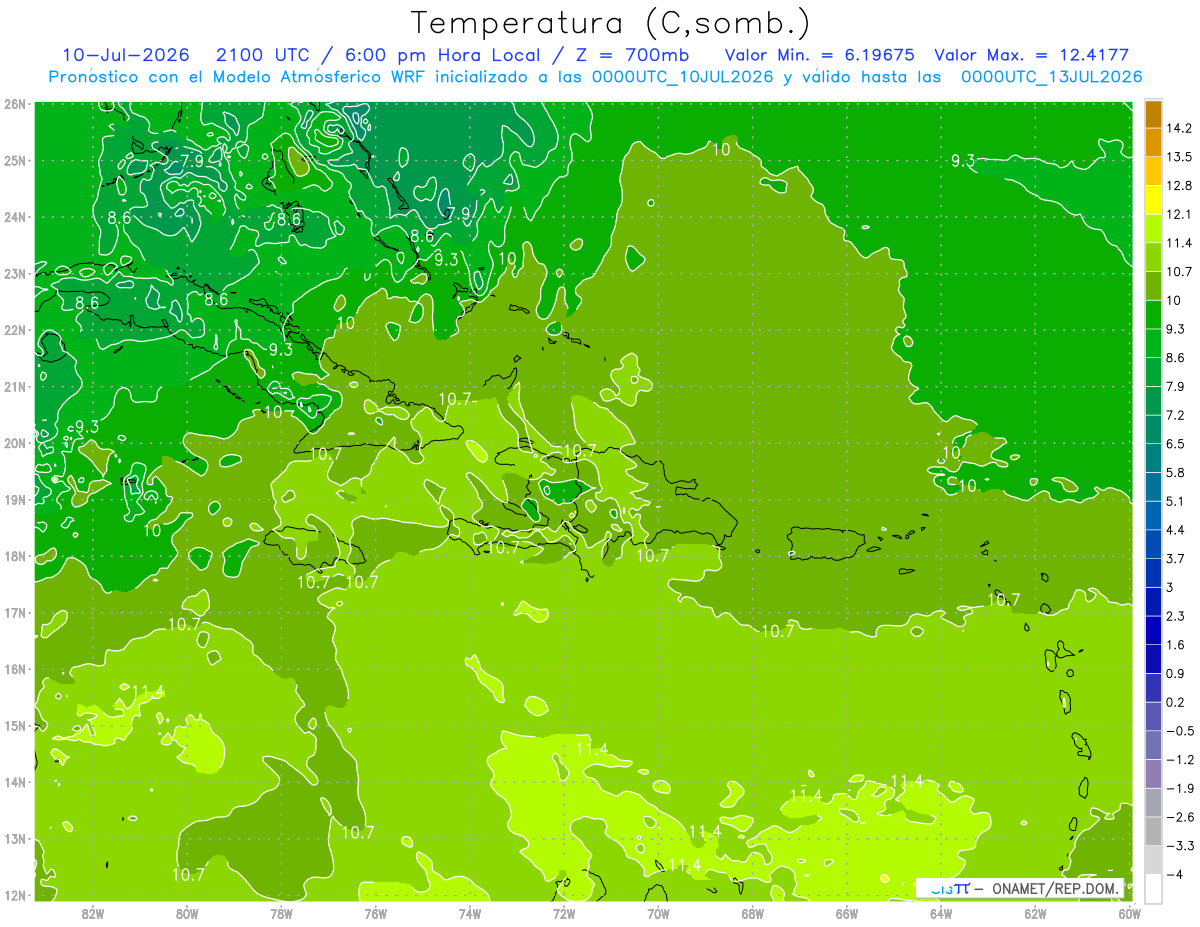Click the legend value '14.2'

point(1179,128)
